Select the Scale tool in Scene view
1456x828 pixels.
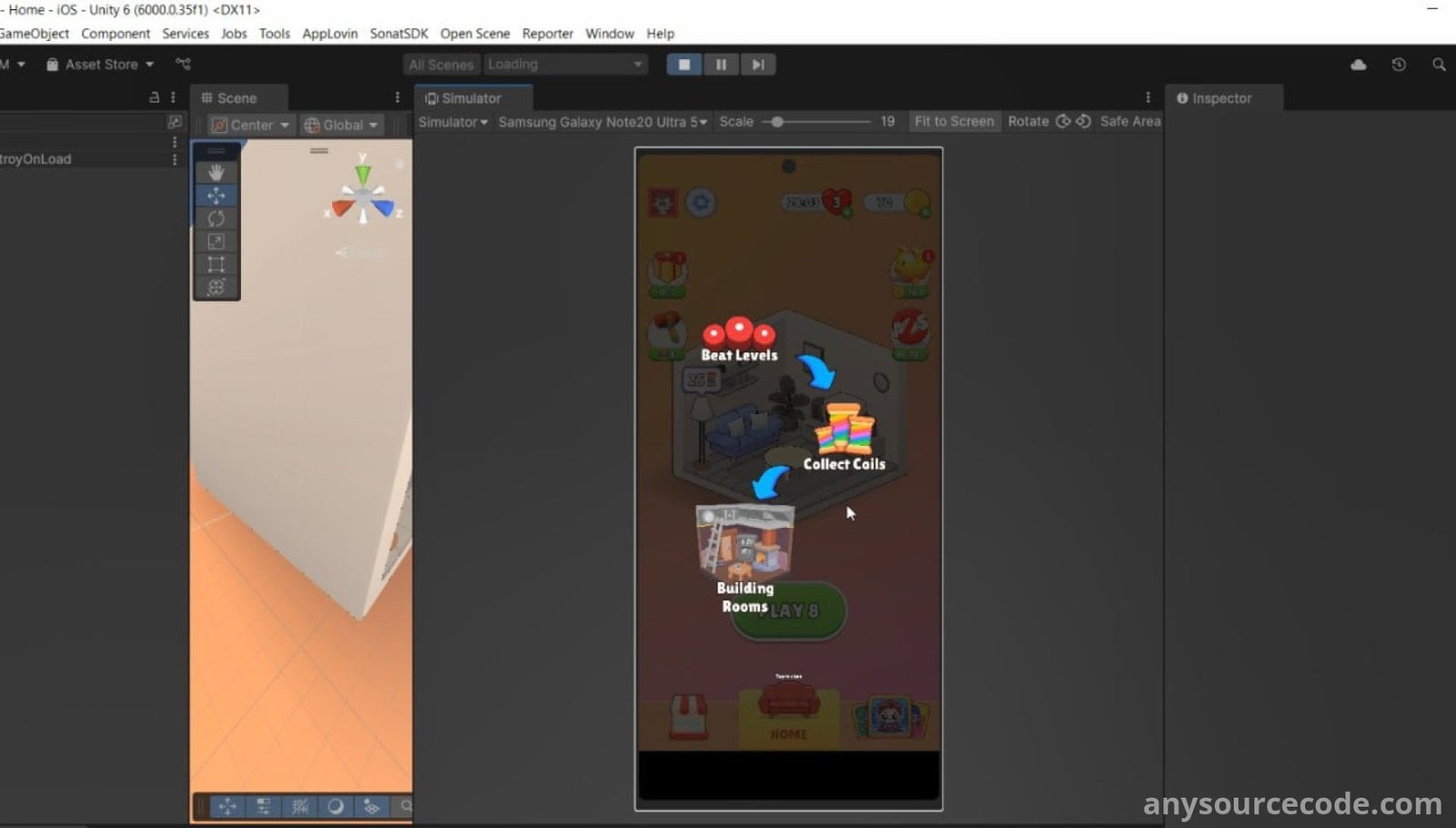tap(216, 241)
